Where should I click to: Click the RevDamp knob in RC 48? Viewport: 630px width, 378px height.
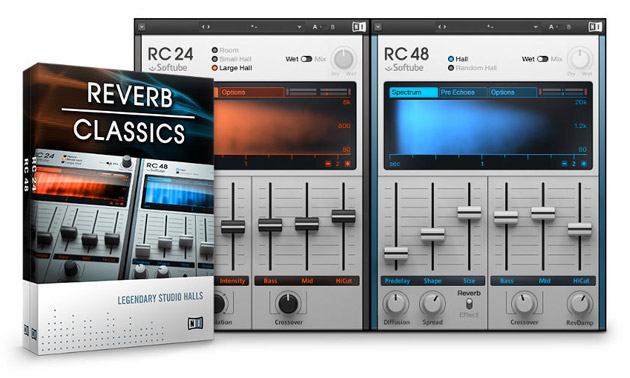click(x=580, y=304)
